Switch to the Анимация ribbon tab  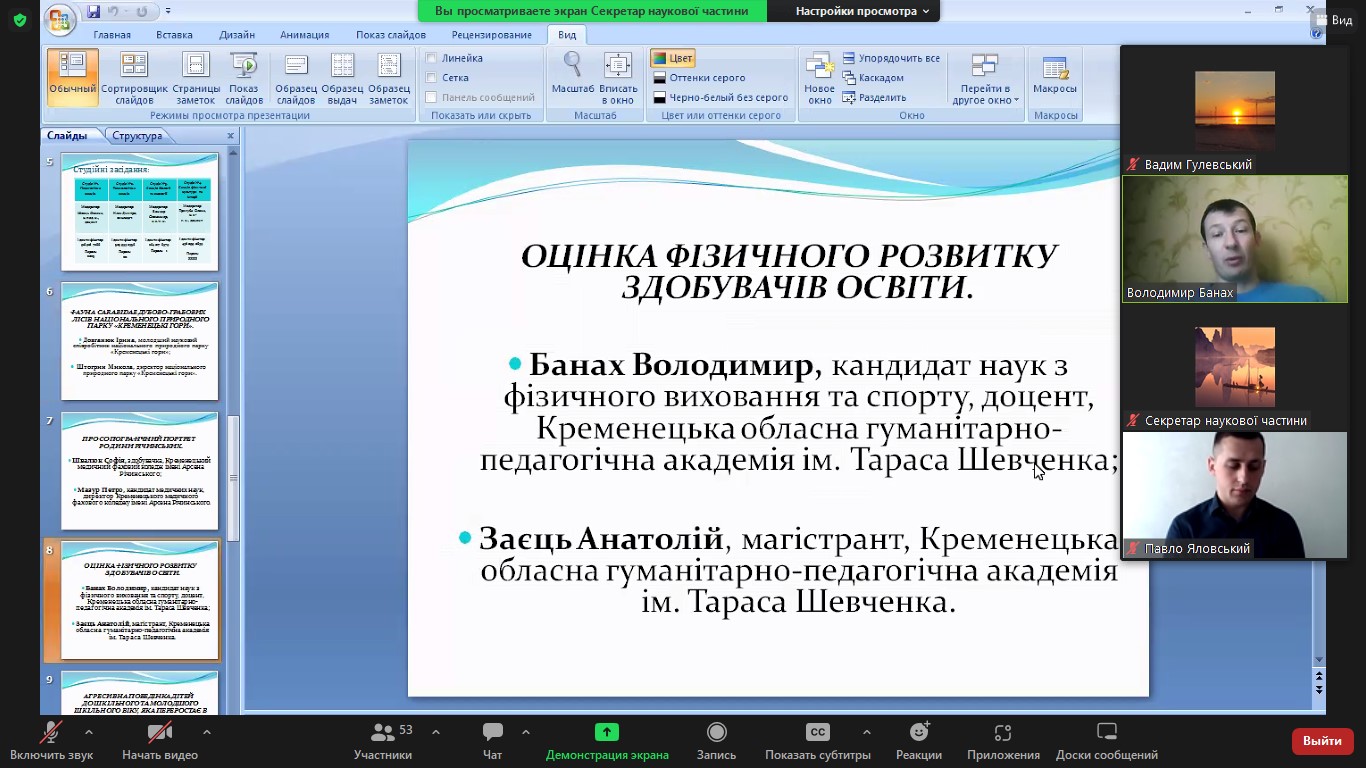pyautogui.click(x=304, y=35)
